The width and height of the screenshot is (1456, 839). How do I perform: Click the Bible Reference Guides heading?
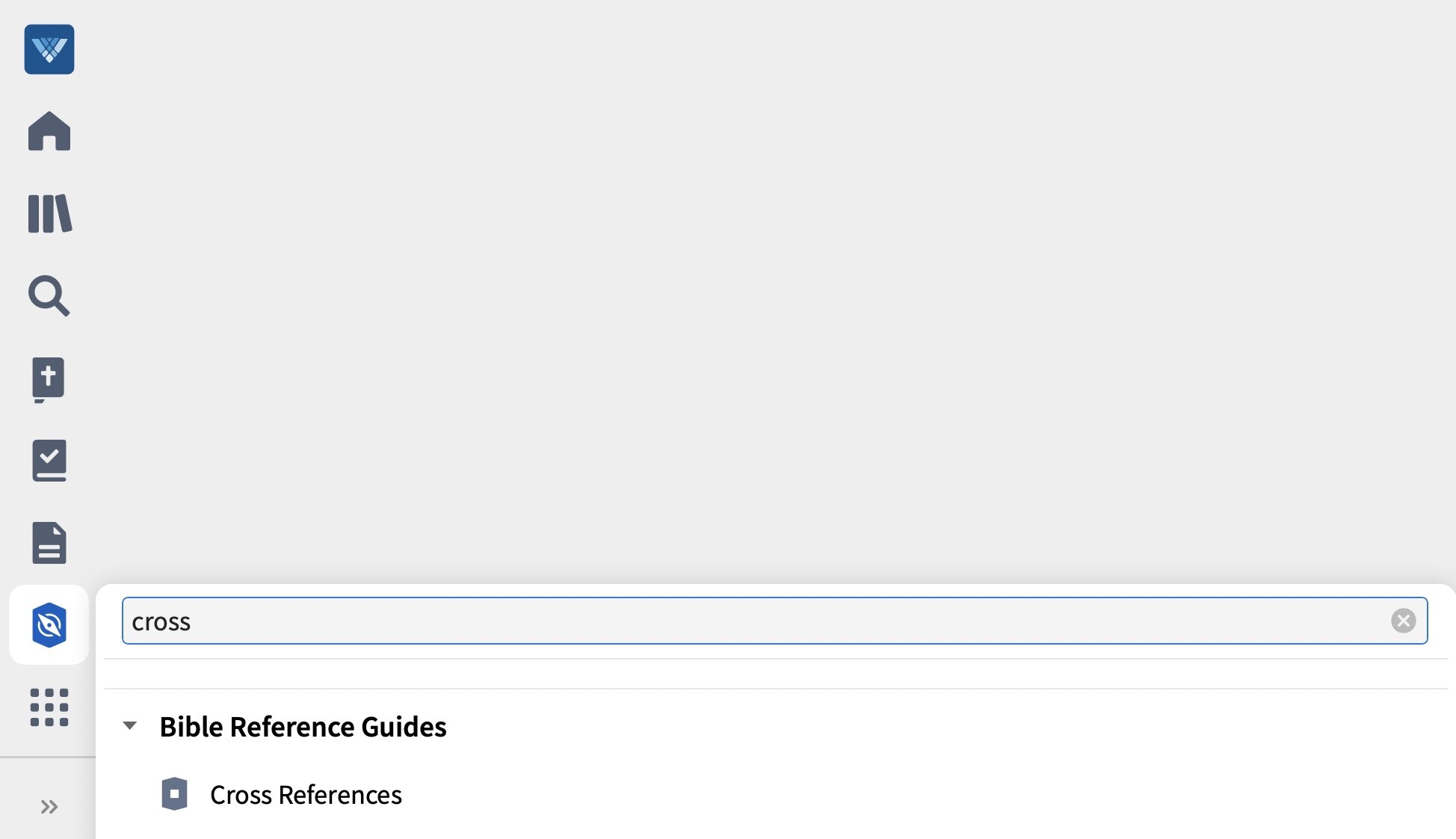303,727
